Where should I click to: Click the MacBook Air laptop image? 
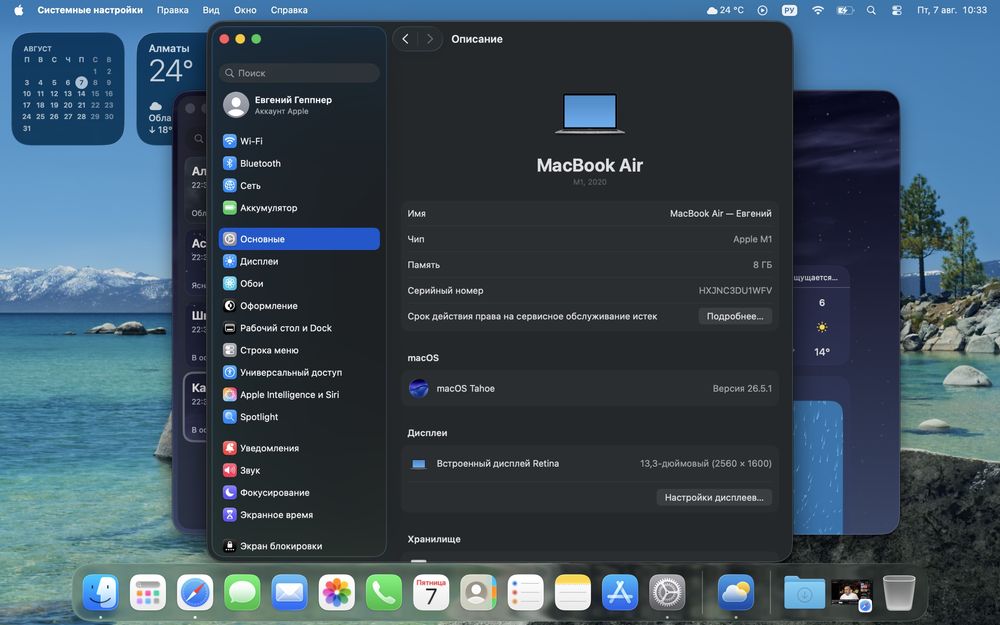click(590, 114)
